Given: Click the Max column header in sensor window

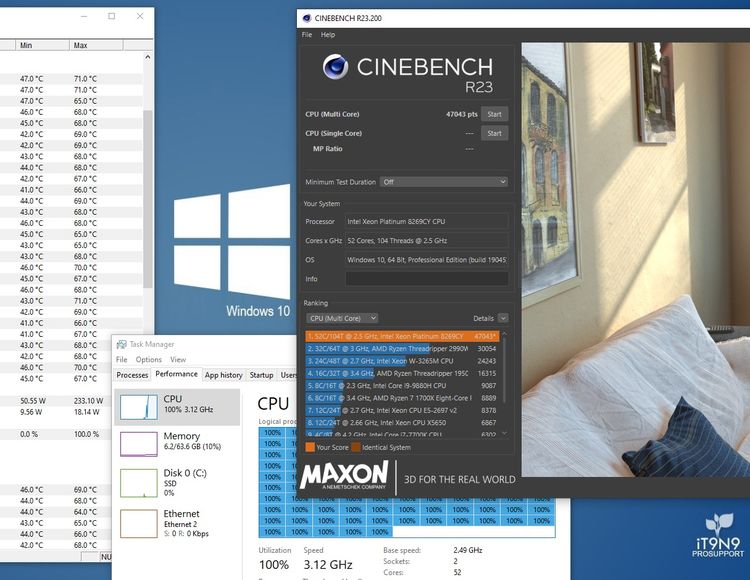Looking at the screenshot, I should [96, 45].
